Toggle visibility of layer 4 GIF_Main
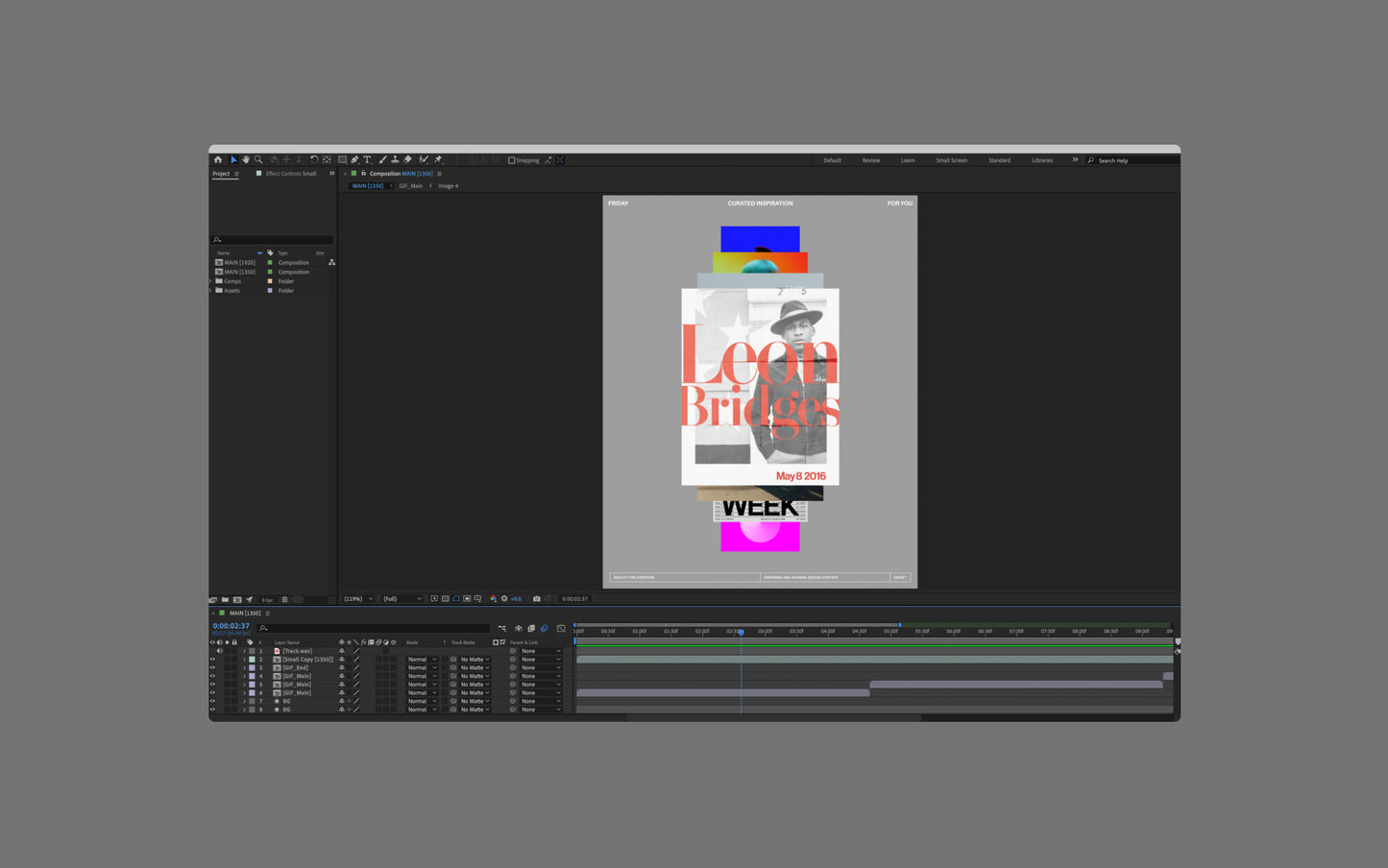 pos(212,676)
